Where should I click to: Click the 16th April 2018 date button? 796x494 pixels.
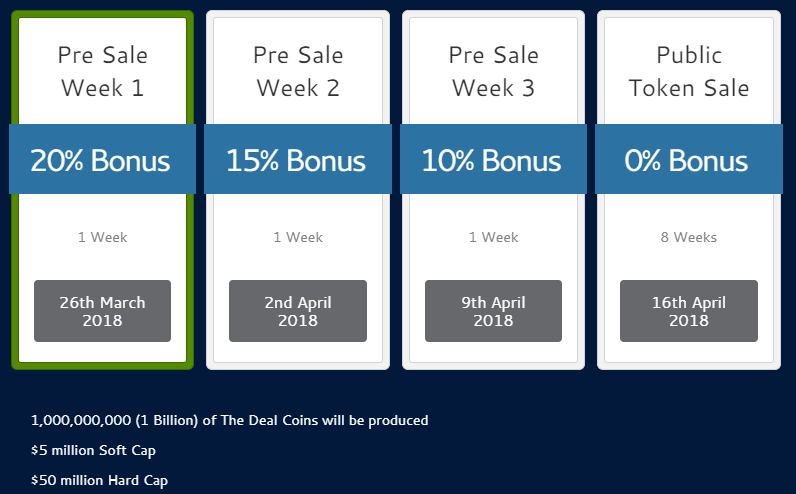pos(689,311)
